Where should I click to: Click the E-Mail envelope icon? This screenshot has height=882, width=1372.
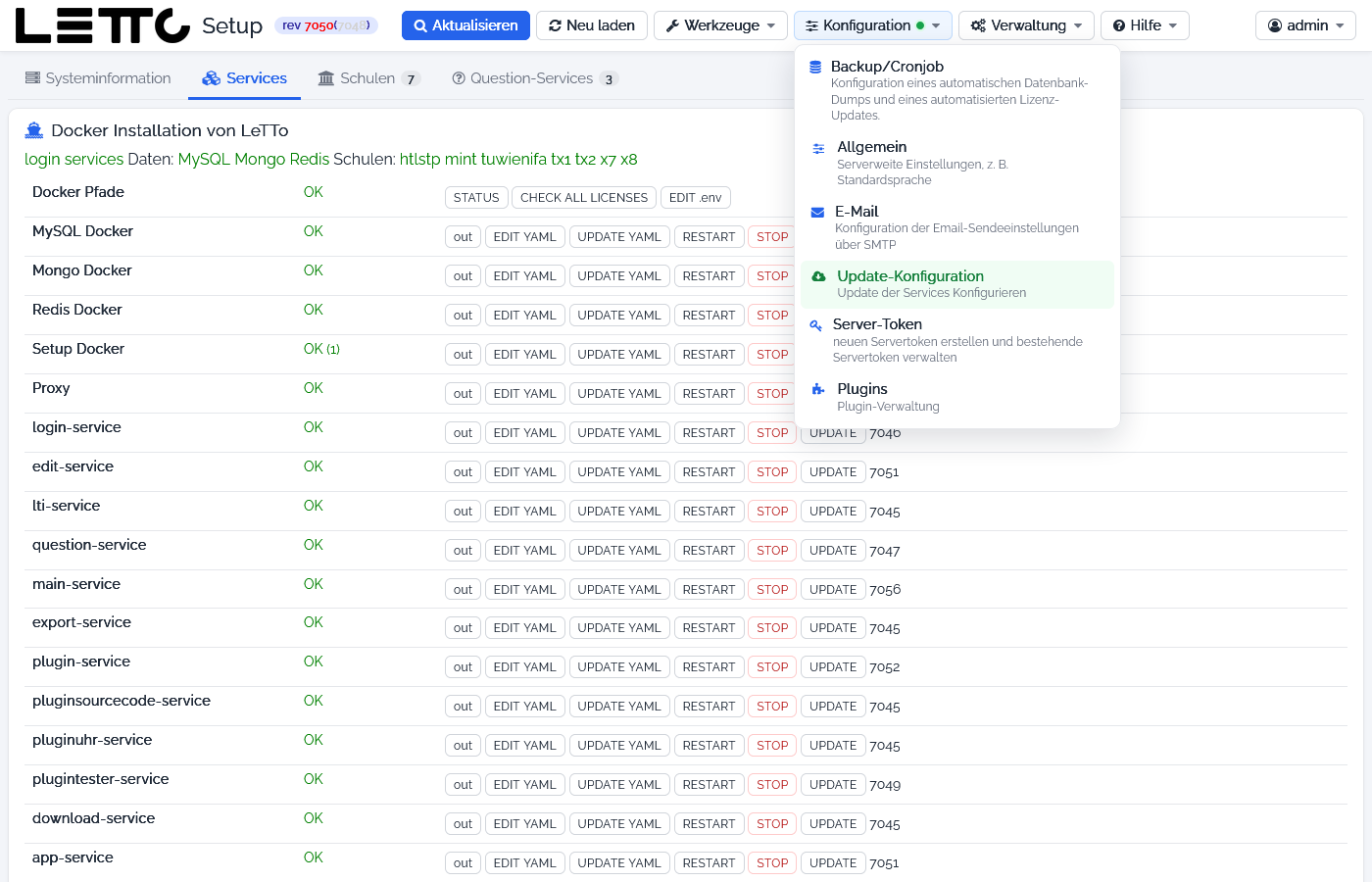point(817,213)
